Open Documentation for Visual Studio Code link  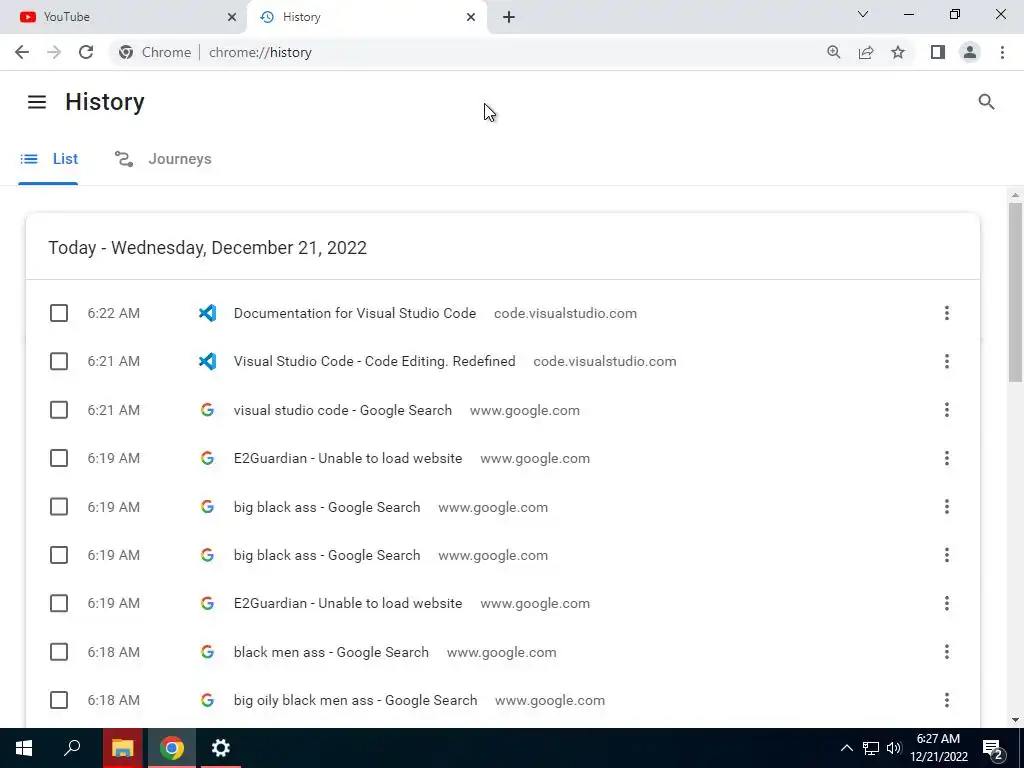pos(355,313)
